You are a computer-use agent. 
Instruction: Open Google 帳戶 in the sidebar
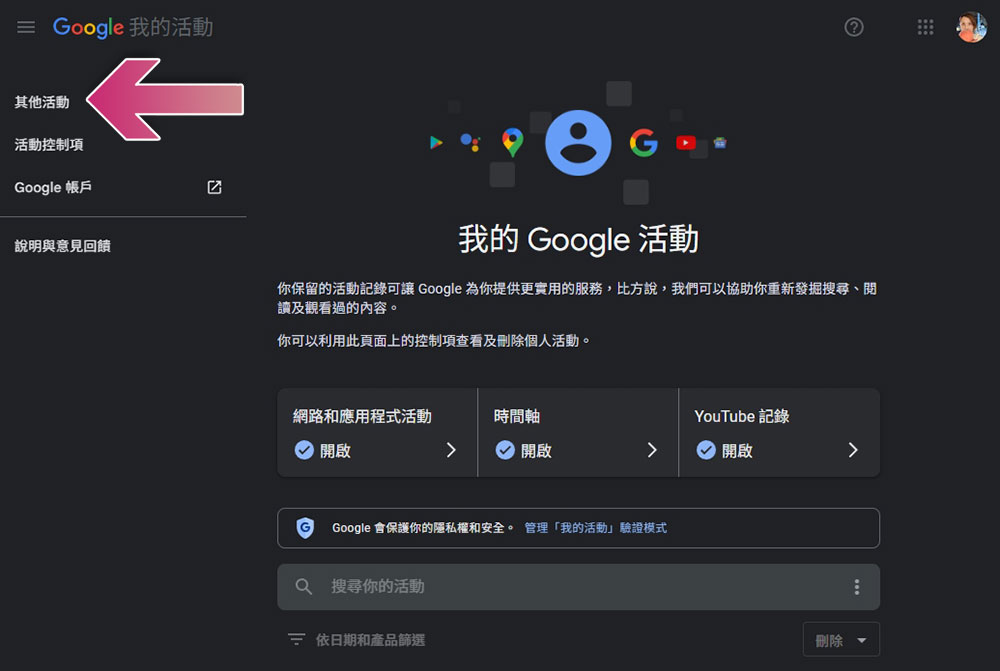click(53, 188)
